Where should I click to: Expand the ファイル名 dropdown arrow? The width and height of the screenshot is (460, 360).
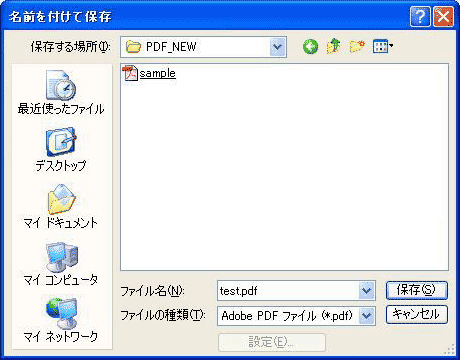[366, 291]
